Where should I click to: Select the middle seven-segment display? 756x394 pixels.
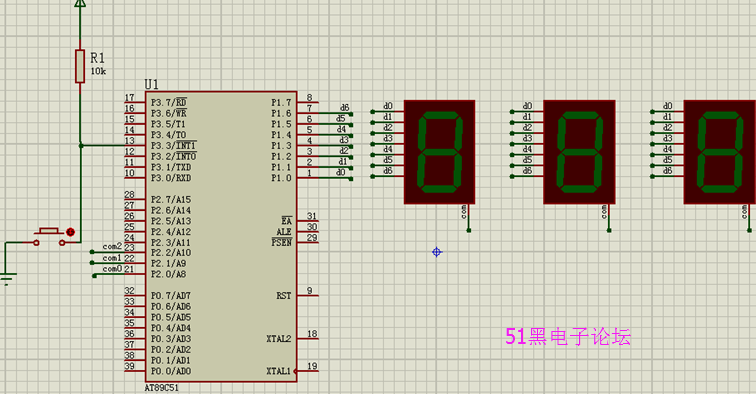tap(579, 152)
